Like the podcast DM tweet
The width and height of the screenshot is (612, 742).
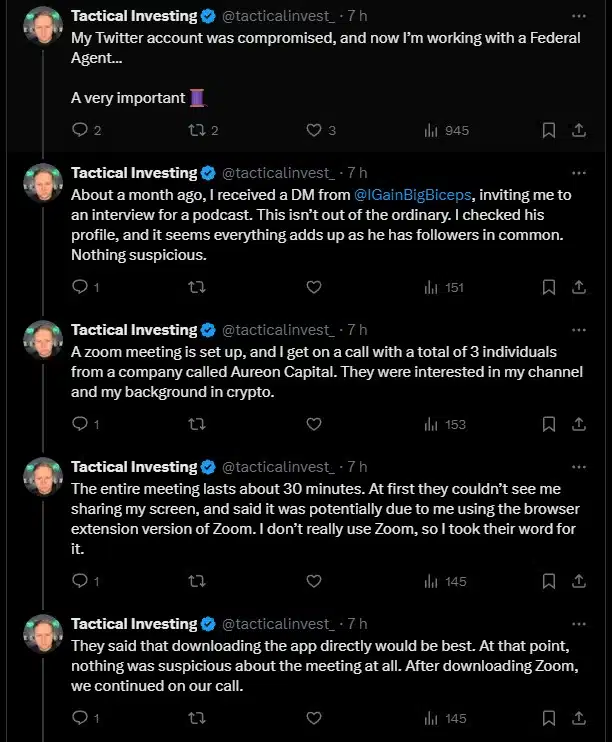pyautogui.click(x=314, y=287)
